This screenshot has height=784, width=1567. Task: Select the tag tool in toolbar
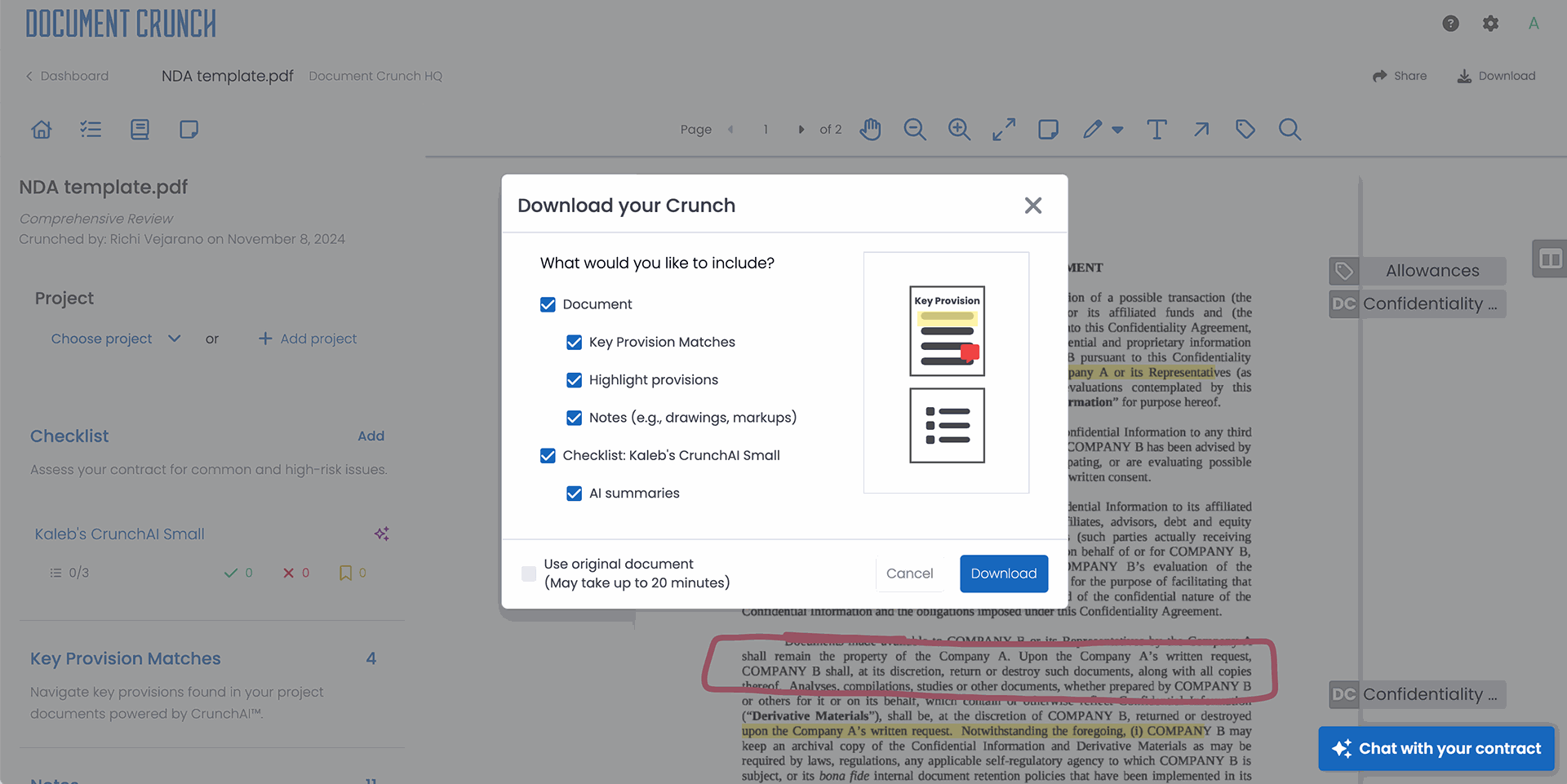pyautogui.click(x=1245, y=129)
